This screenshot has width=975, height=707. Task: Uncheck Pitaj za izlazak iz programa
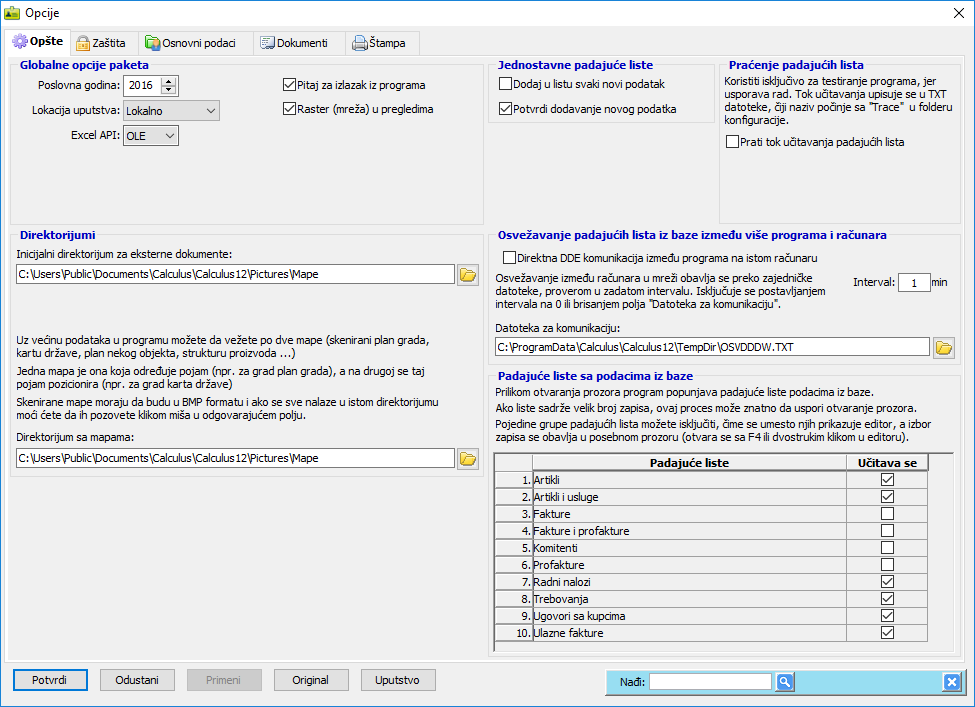click(290, 85)
